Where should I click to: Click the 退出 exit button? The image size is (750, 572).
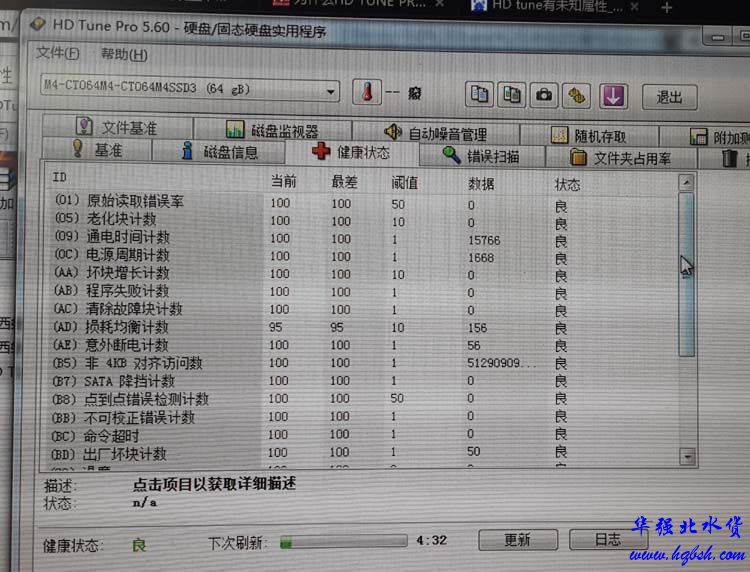pos(669,98)
